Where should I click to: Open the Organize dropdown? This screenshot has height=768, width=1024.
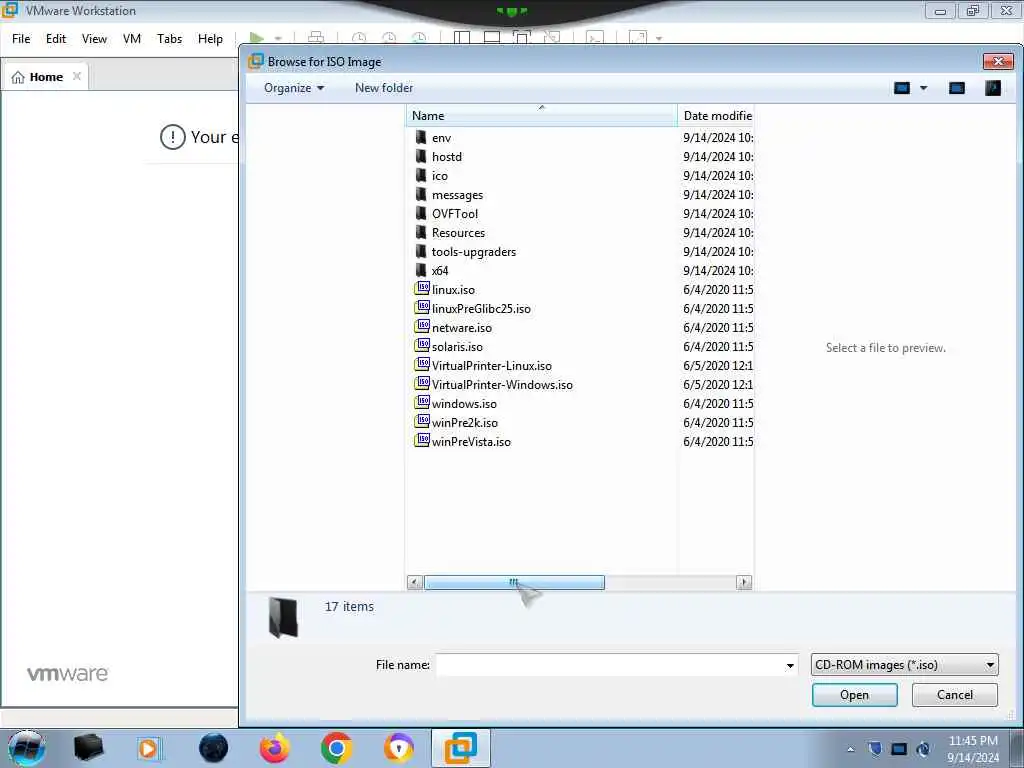click(x=294, y=88)
